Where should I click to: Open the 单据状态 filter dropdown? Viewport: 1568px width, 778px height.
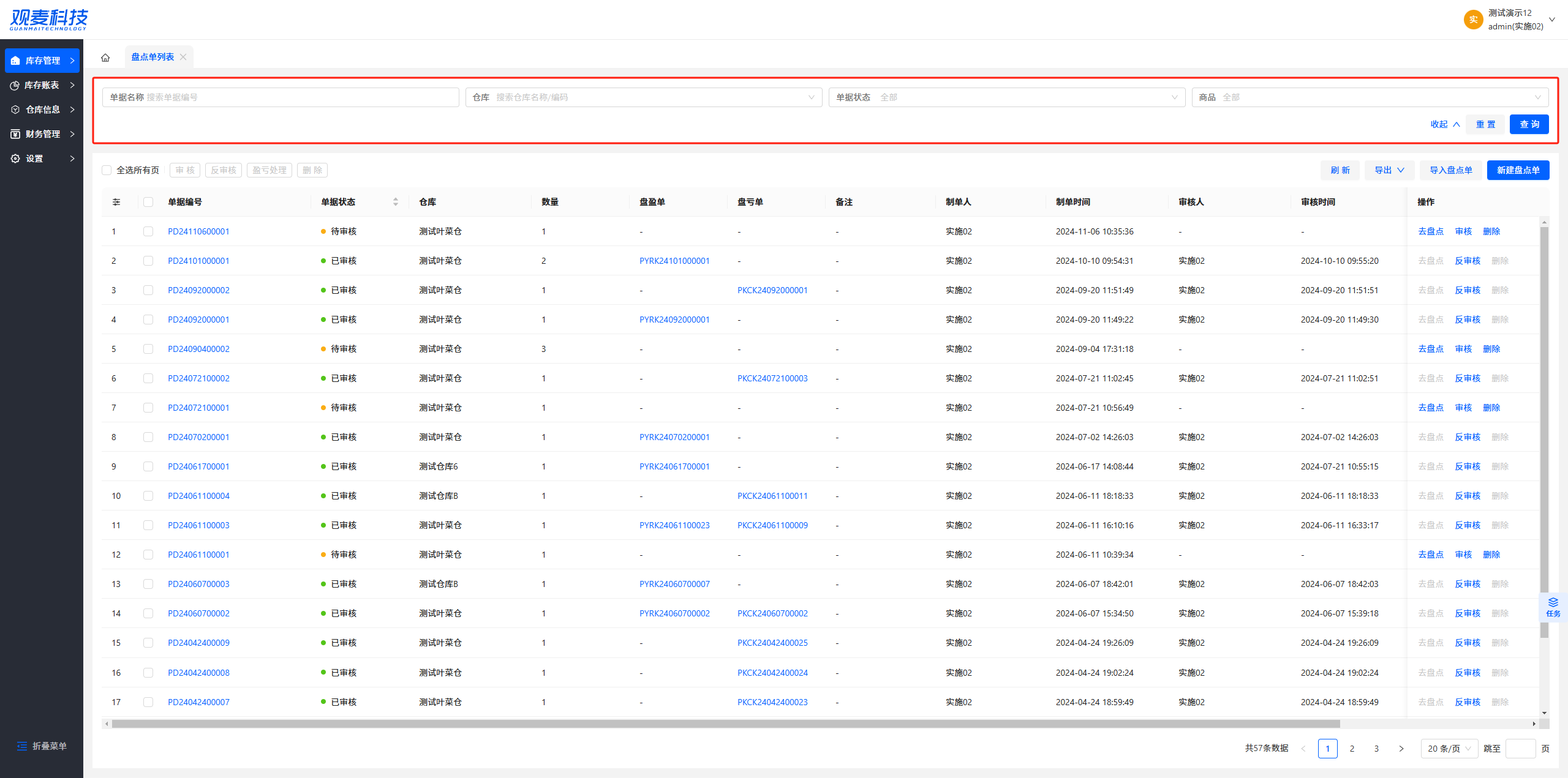tap(1007, 97)
